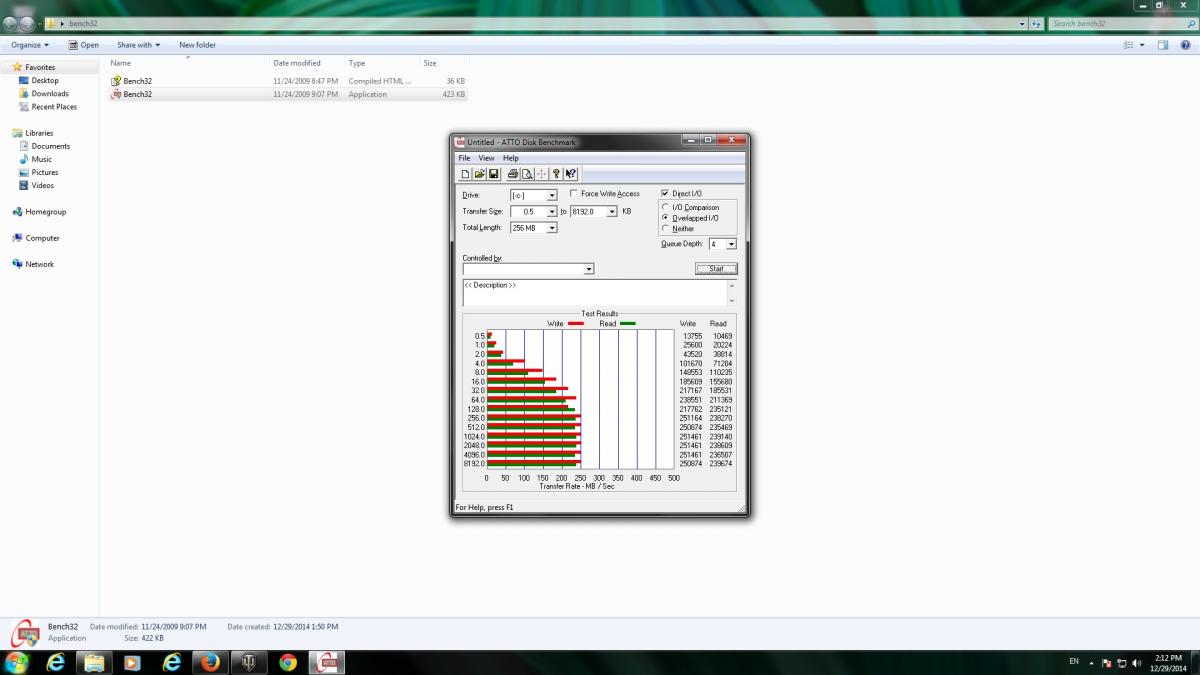Open the view options arrow in Explorer
This screenshot has width=1200, height=675.
tap(1142, 45)
